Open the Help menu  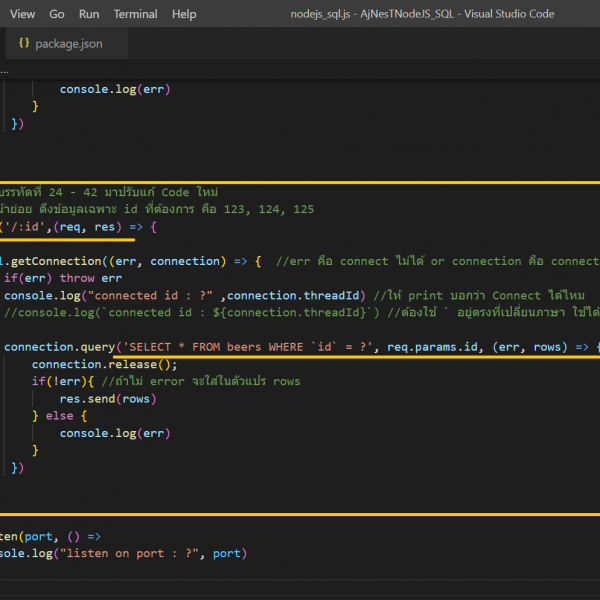(x=184, y=14)
